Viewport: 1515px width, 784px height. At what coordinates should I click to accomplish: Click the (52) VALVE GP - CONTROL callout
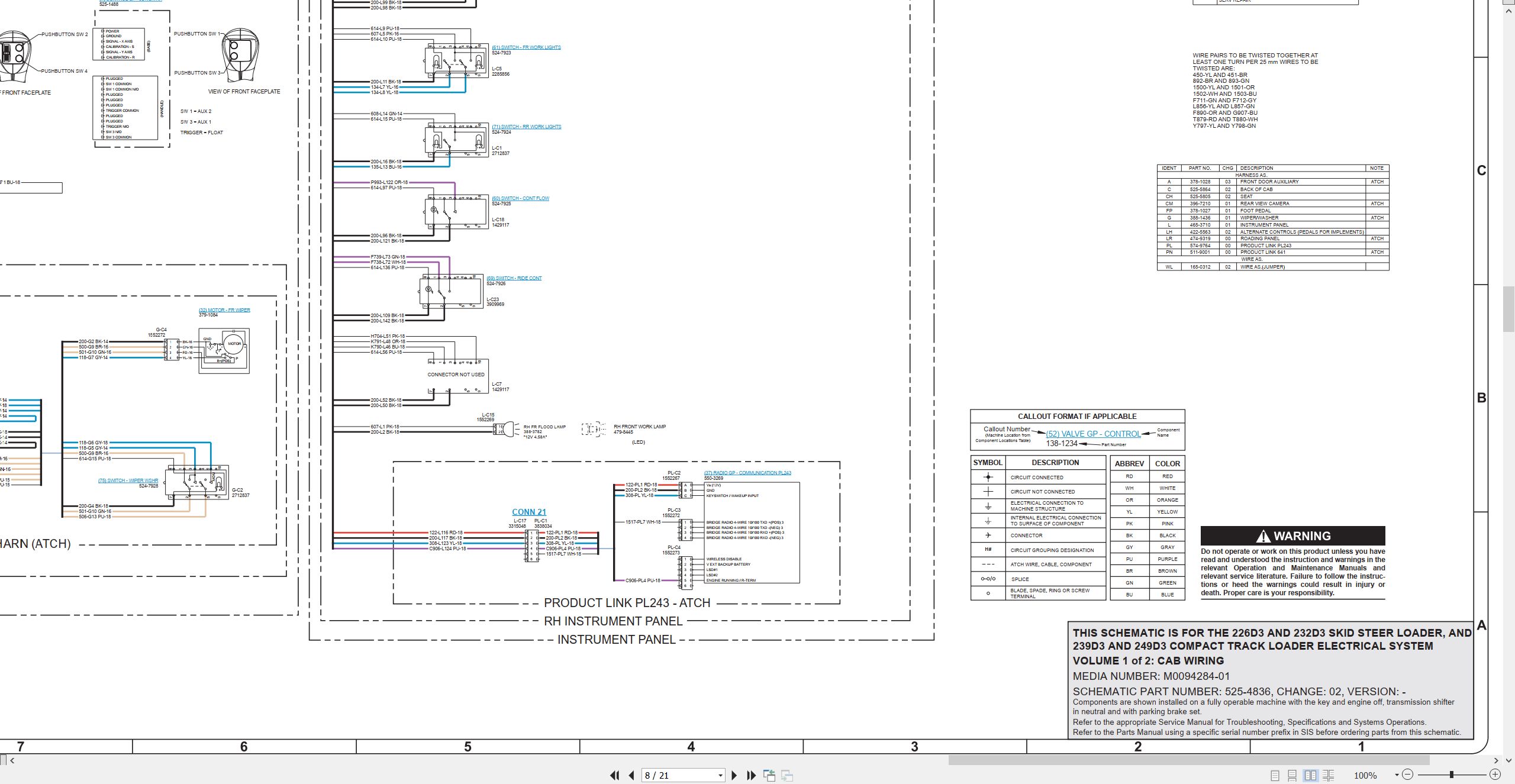(x=1093, y=434)
